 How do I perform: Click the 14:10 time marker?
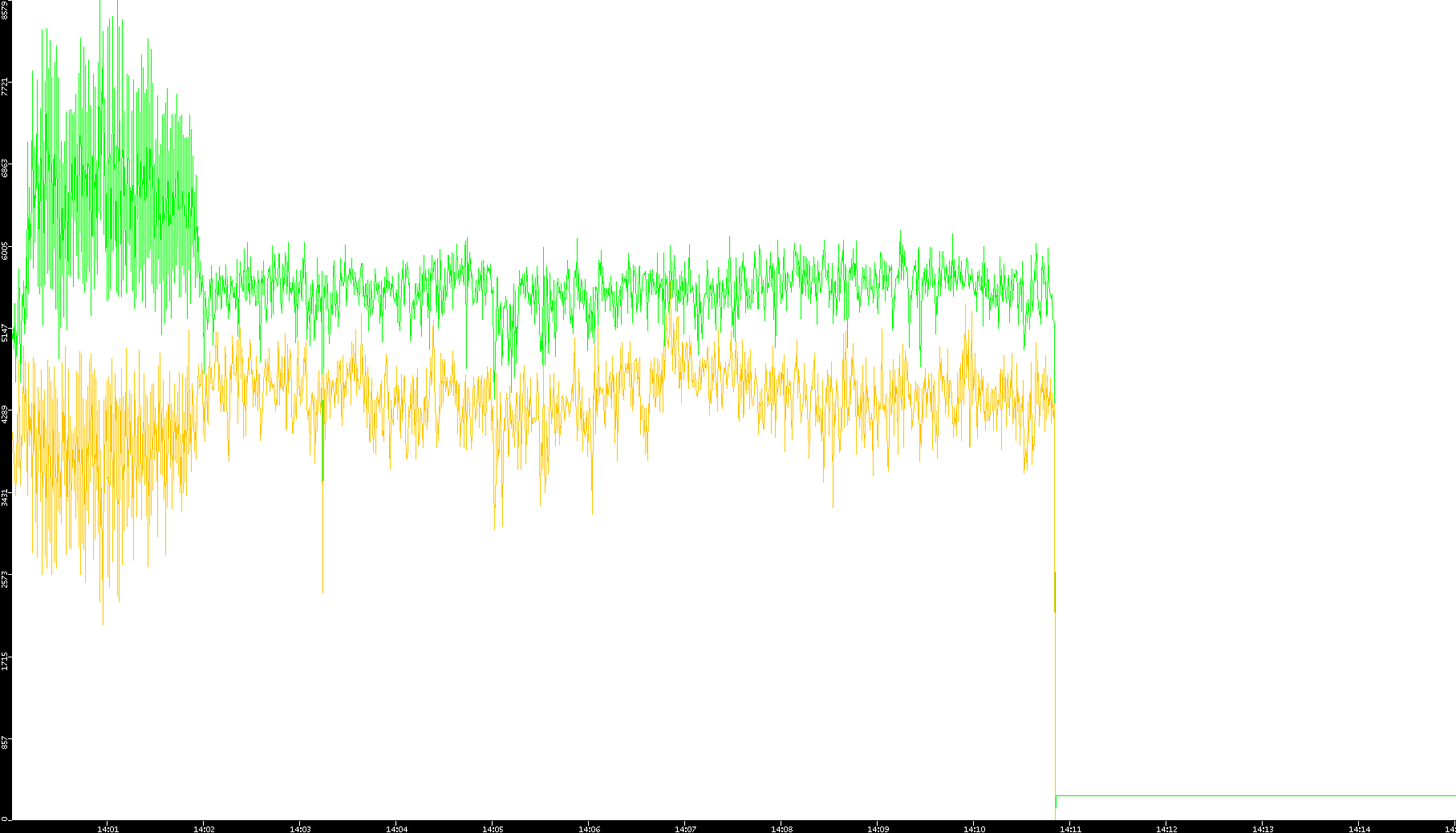[974, 828]
